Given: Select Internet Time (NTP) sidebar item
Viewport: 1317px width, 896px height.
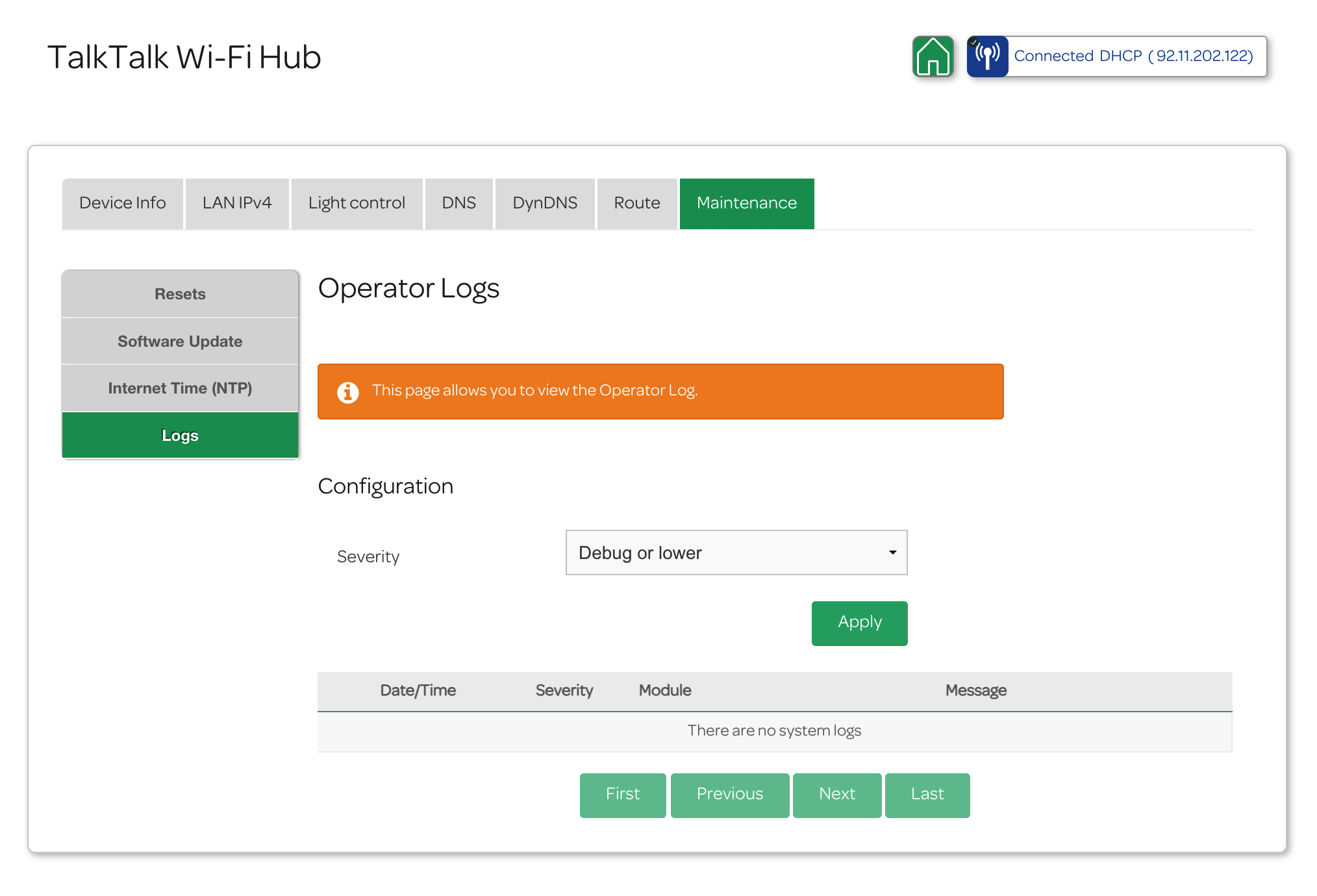Looking at the screenshot, I should (180, 388).
